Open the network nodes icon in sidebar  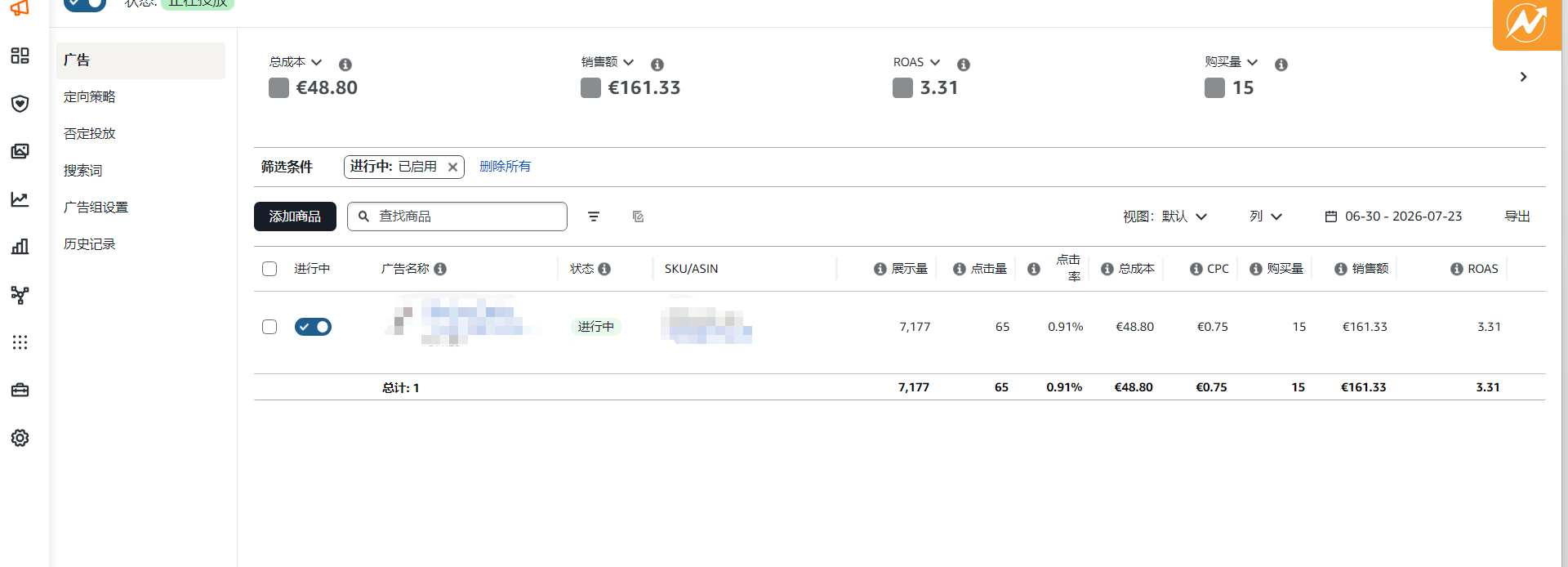pos(20,295)
